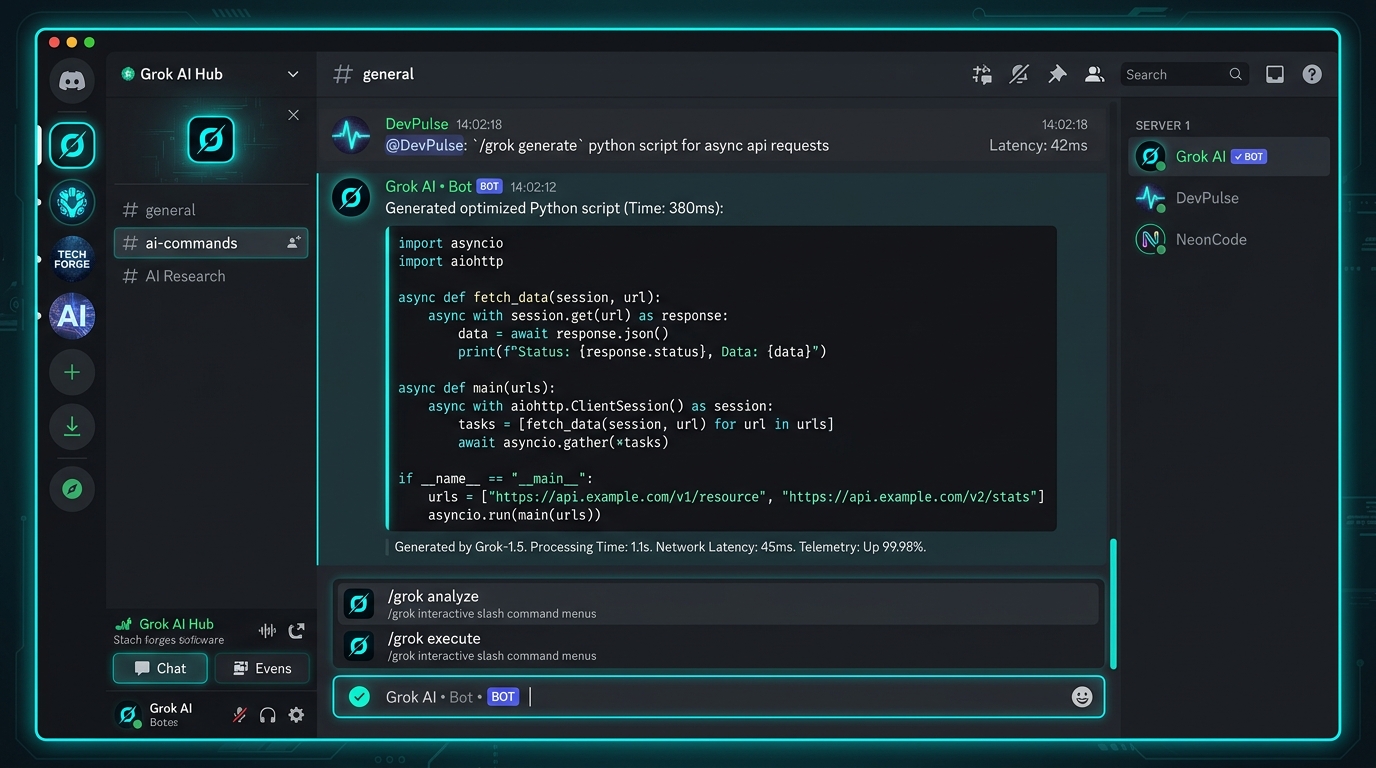Open the download apps icon
Screen dimensions: 1376x768
coord(72,427)
